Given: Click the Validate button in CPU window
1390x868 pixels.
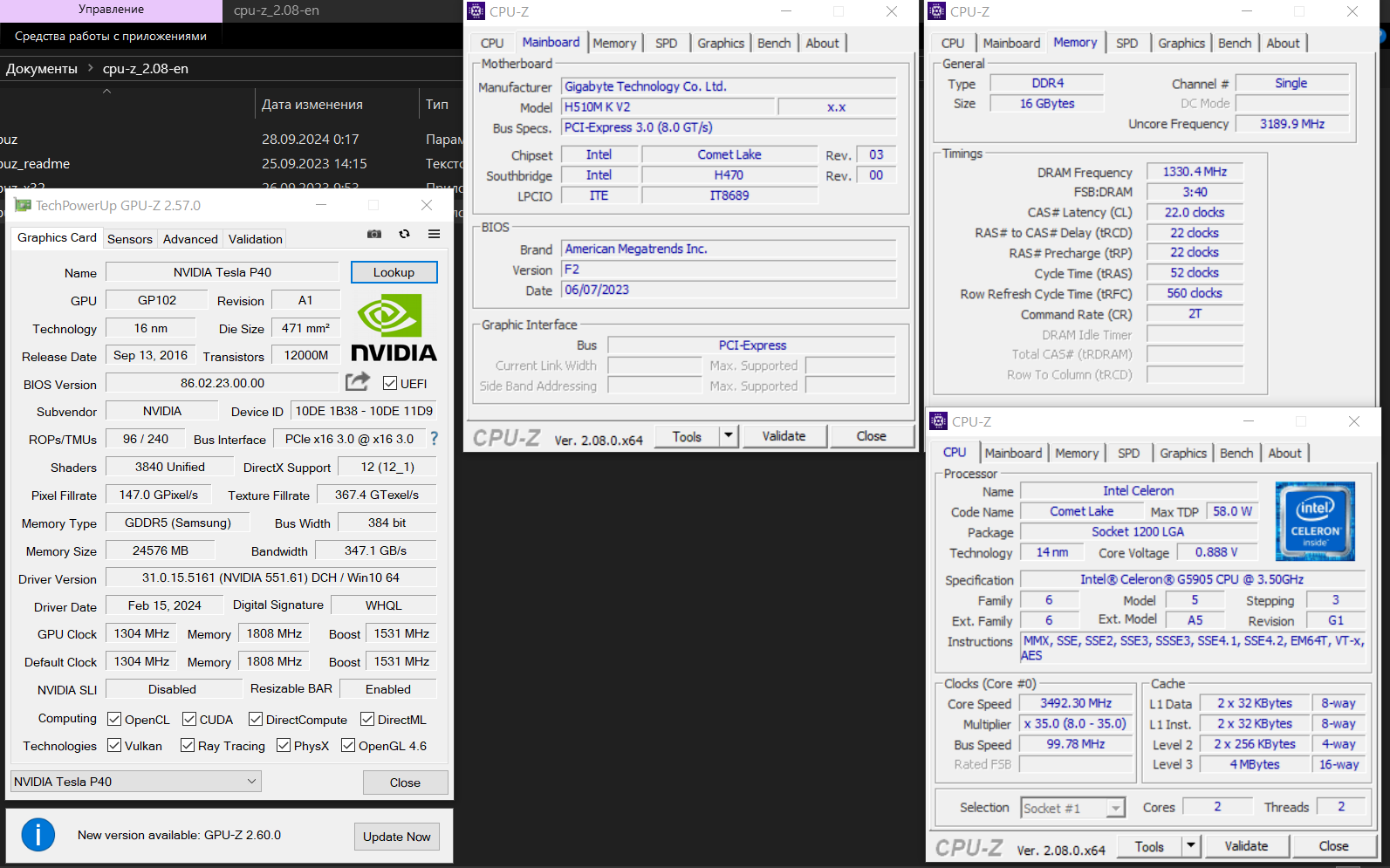Looking at the screenshot, I should click(x=1245, y=846).
